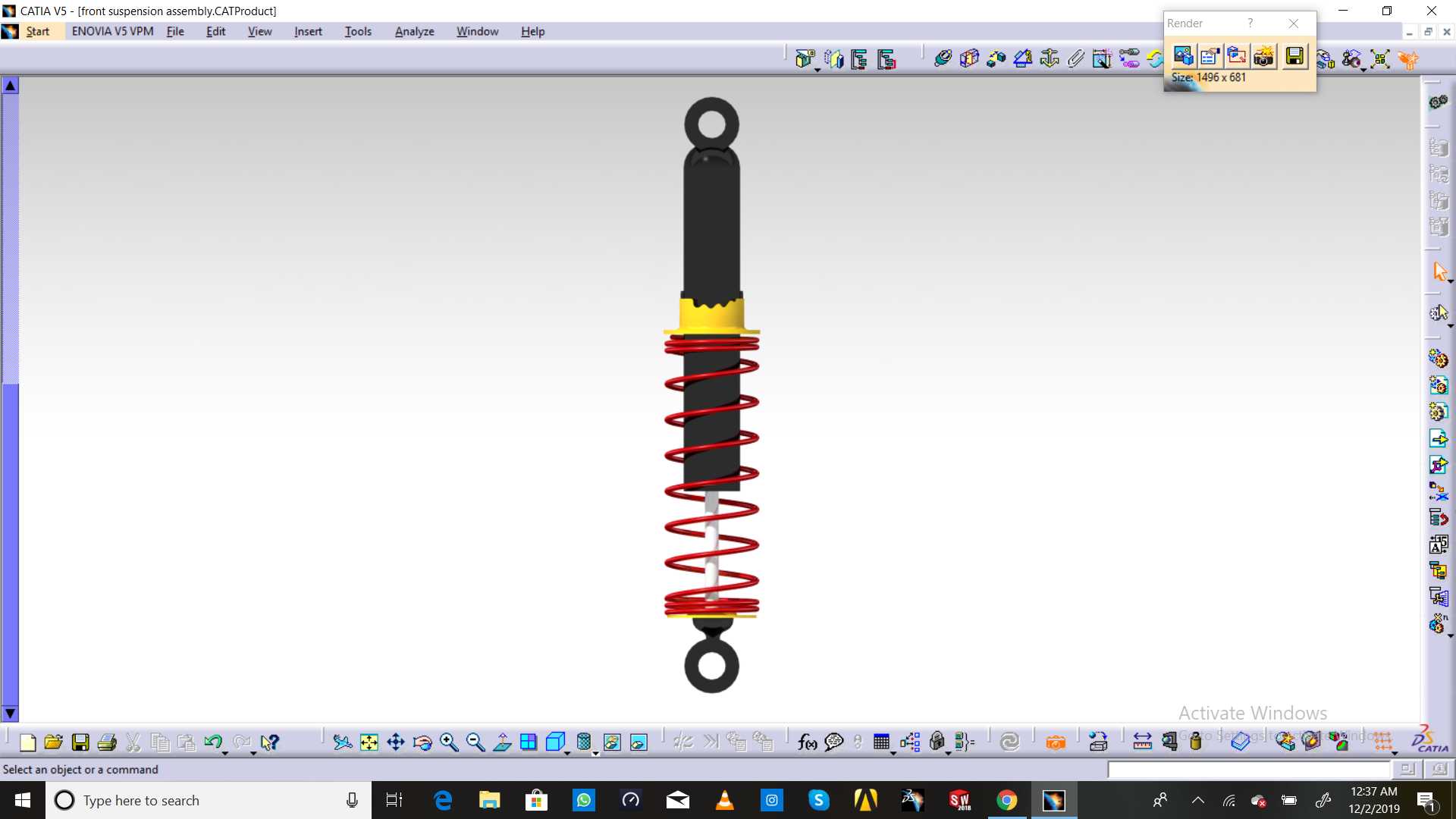Image resolution: width=1456 pixels, height=819 pixels.
Task: Click the New document icon
Action: coord(28,742)
